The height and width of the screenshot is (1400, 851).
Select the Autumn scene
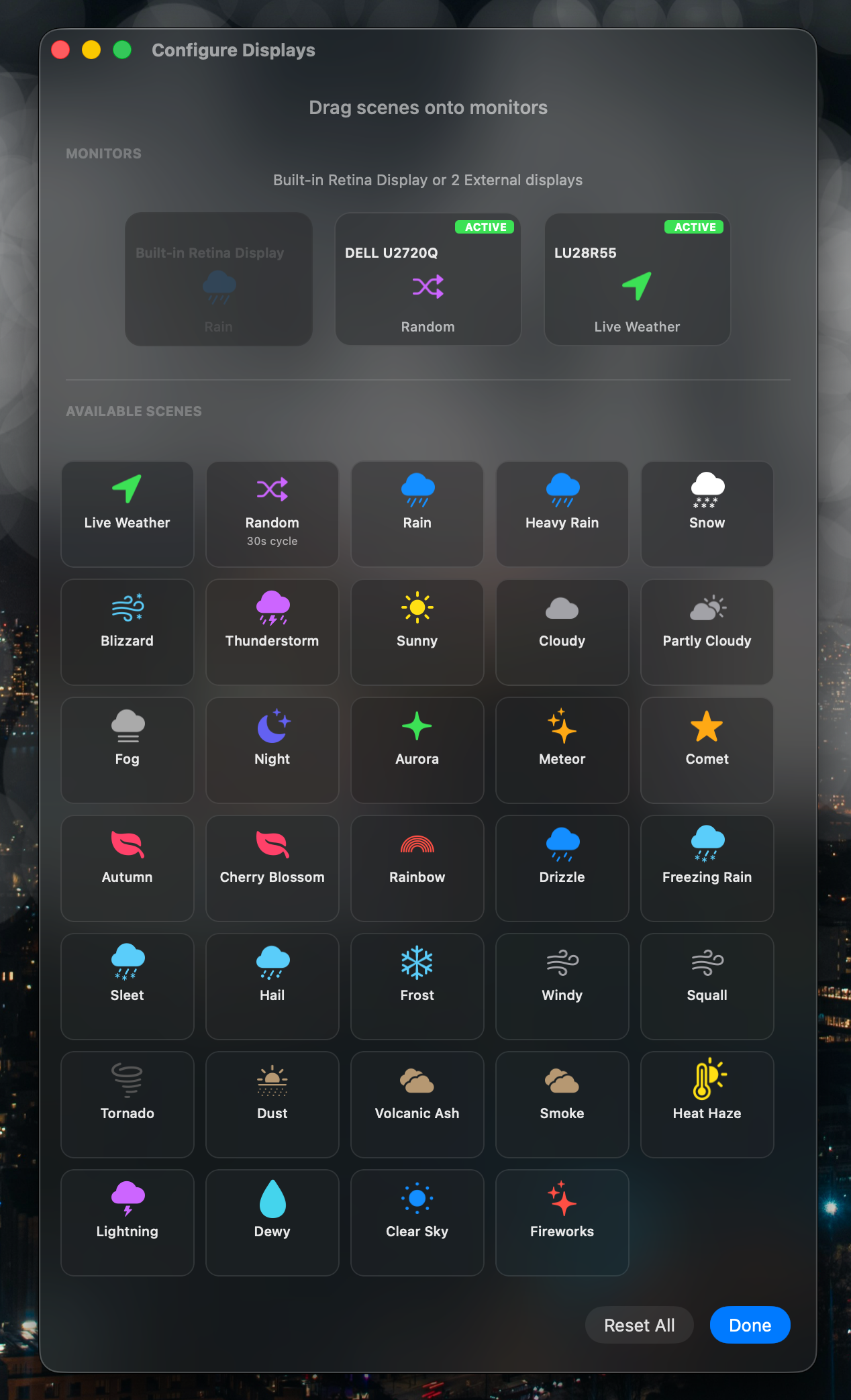(x=128, y=868)
